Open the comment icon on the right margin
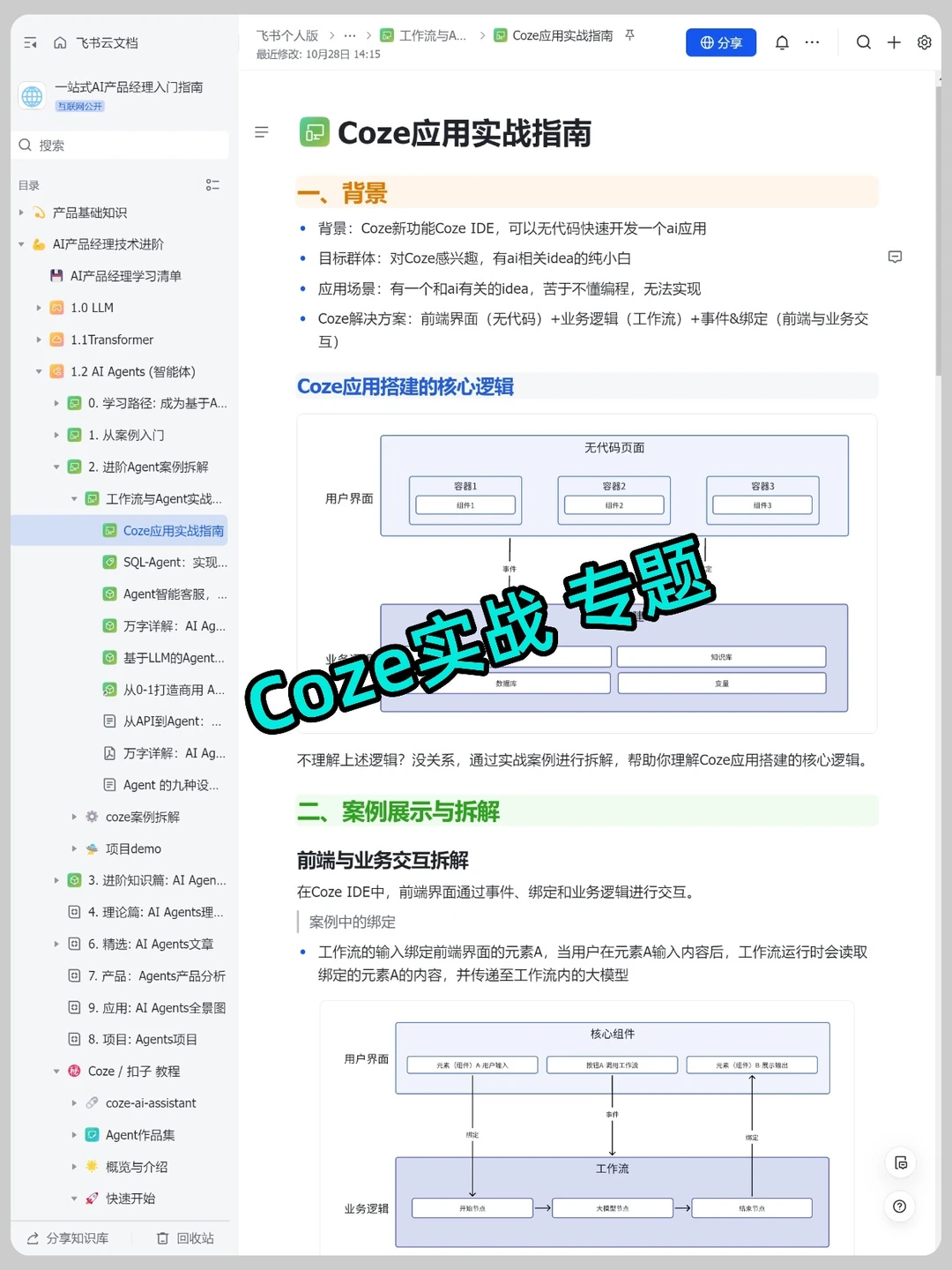Screen dimensions: 952x1270 895,257
